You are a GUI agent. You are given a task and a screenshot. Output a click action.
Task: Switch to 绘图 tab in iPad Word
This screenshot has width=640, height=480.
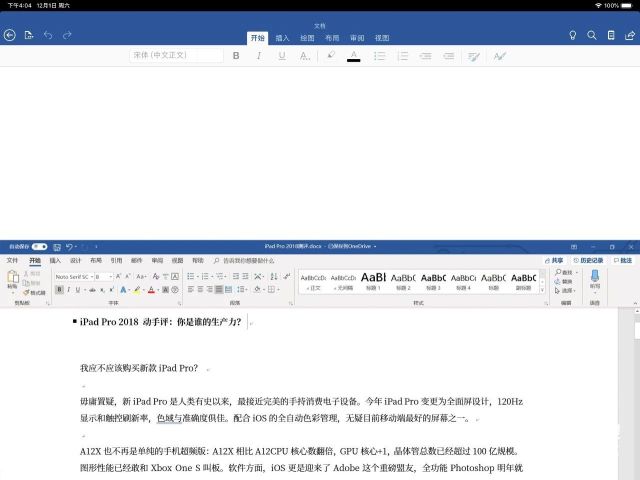(x=307, y=38)
